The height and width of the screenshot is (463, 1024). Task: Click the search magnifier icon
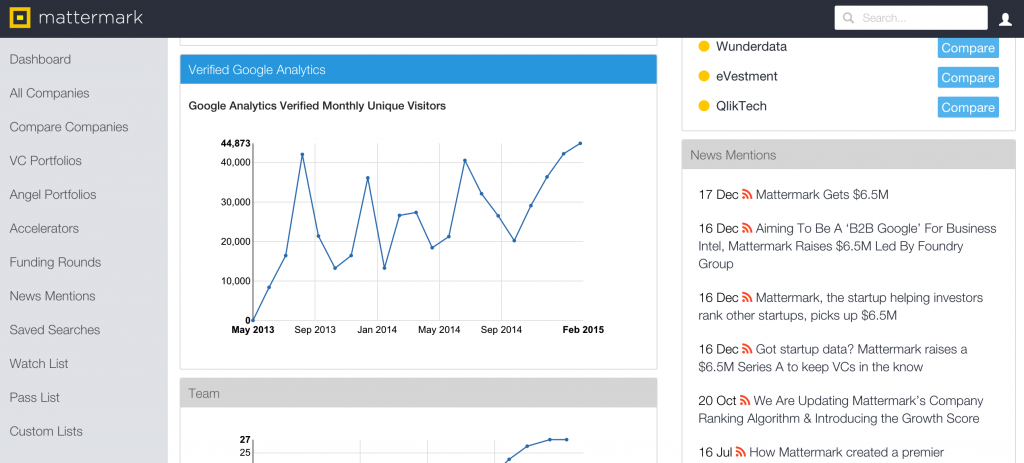[848, 18]
